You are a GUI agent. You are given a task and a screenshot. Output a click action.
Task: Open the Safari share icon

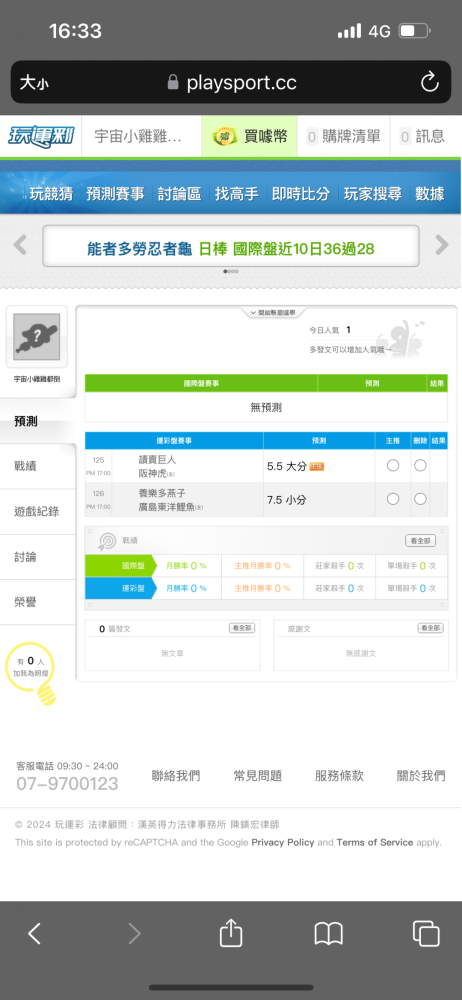231,934
